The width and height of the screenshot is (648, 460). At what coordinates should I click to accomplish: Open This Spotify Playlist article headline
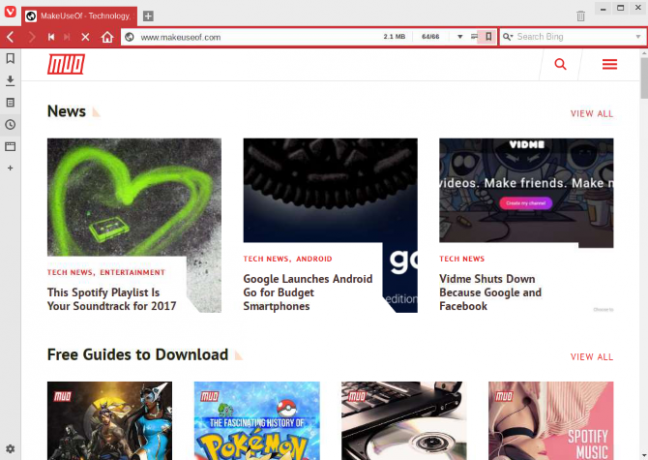[x=112, y=299]
